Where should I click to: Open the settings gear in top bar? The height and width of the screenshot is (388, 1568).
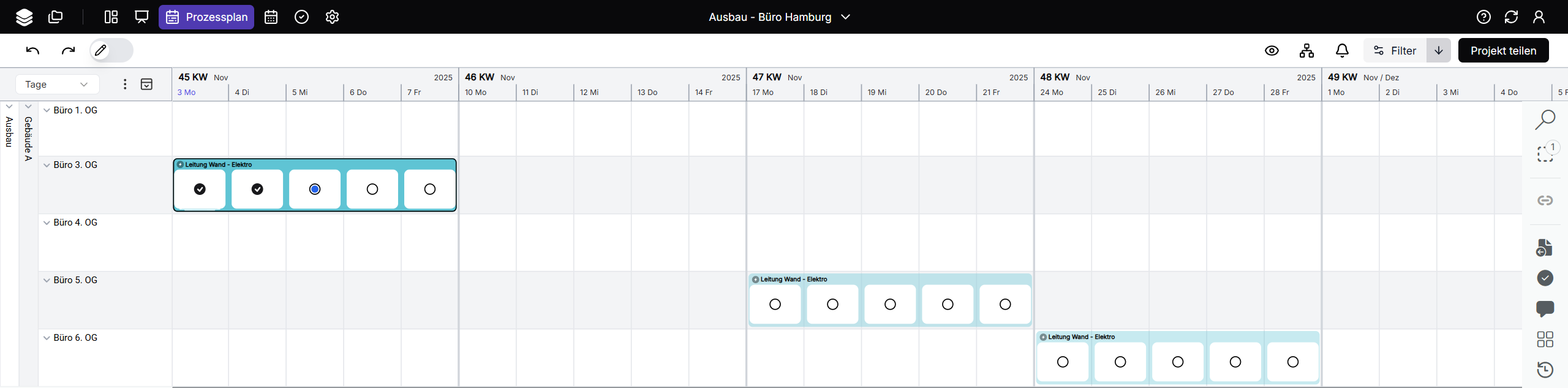[332, 17]
